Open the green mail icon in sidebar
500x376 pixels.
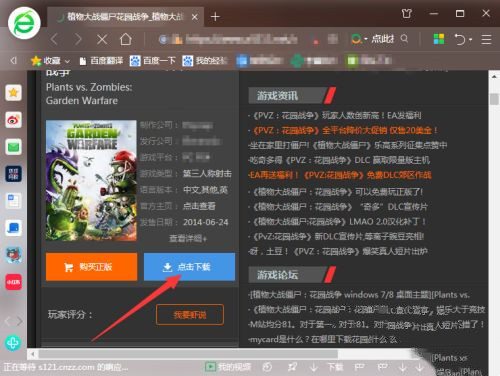click(x=13, y=147)
